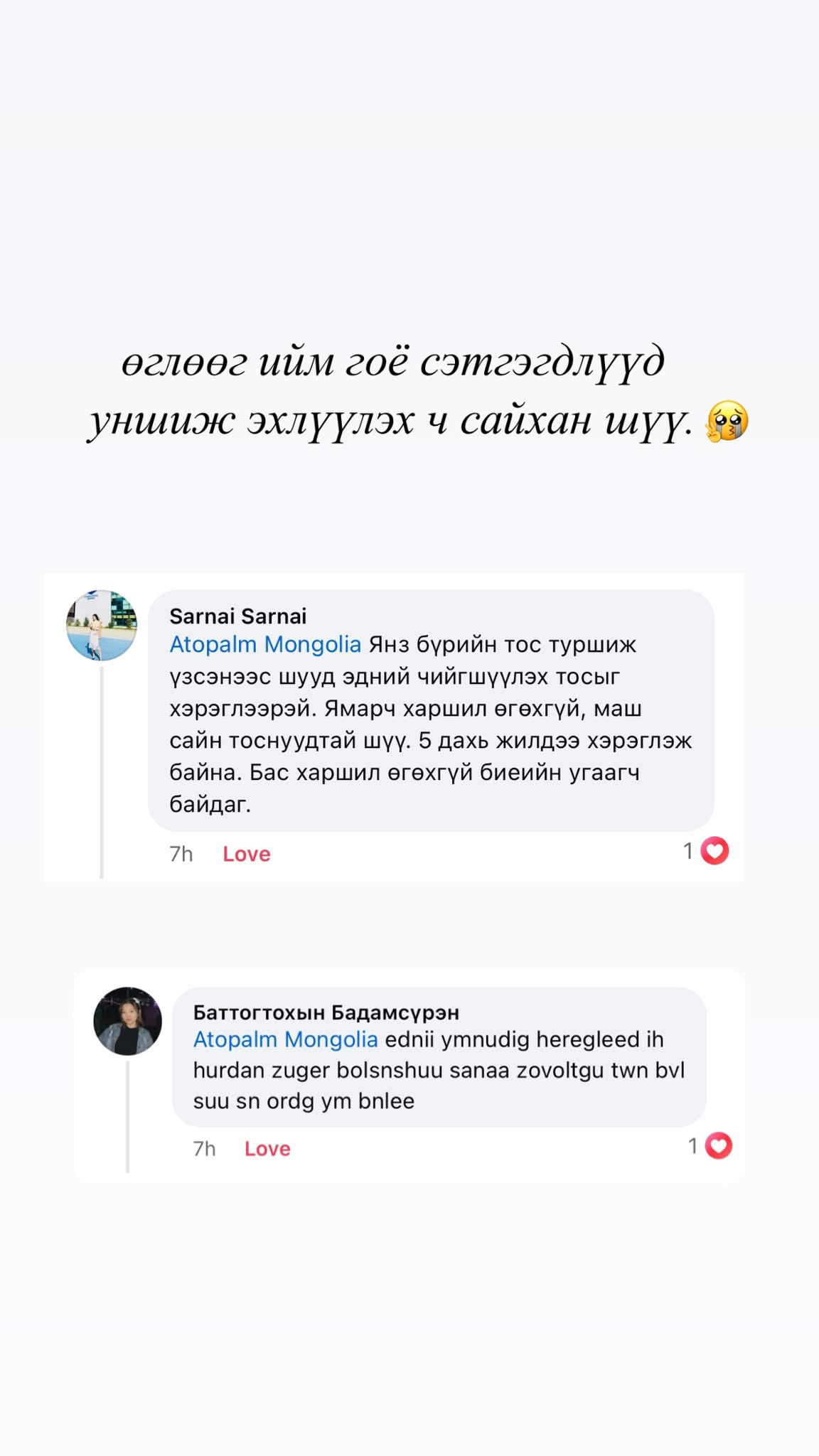Click reaction count 1 on Sarnai's comment
The width and height of the screenshot is (819, 1456).
688,851
